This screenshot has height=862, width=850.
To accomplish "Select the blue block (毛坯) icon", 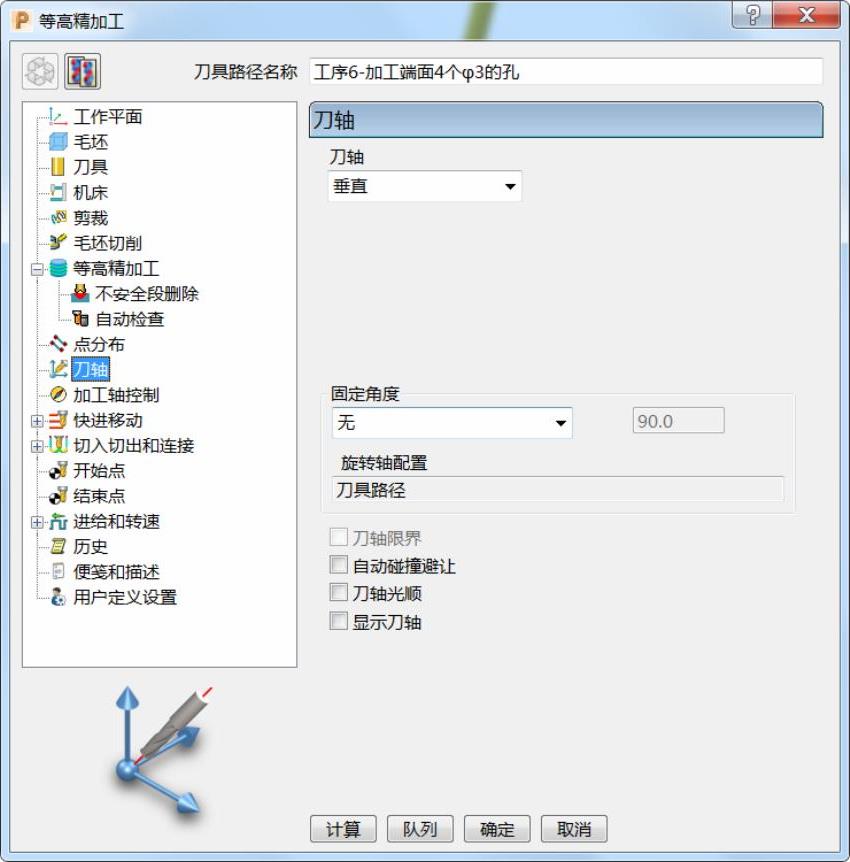I will pyautogui.click(x=58, y=142).
